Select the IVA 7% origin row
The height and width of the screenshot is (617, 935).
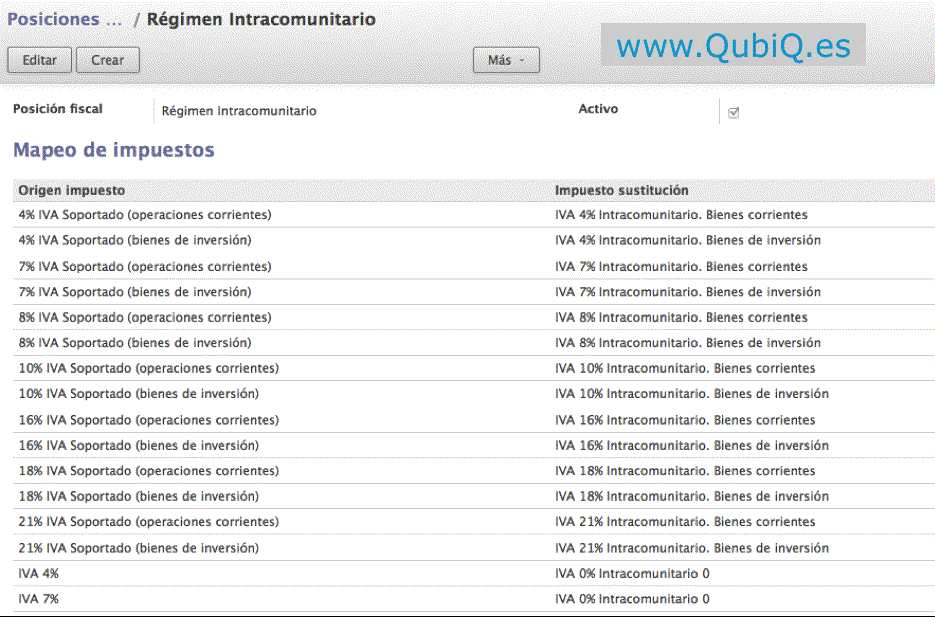pos(39,599)
